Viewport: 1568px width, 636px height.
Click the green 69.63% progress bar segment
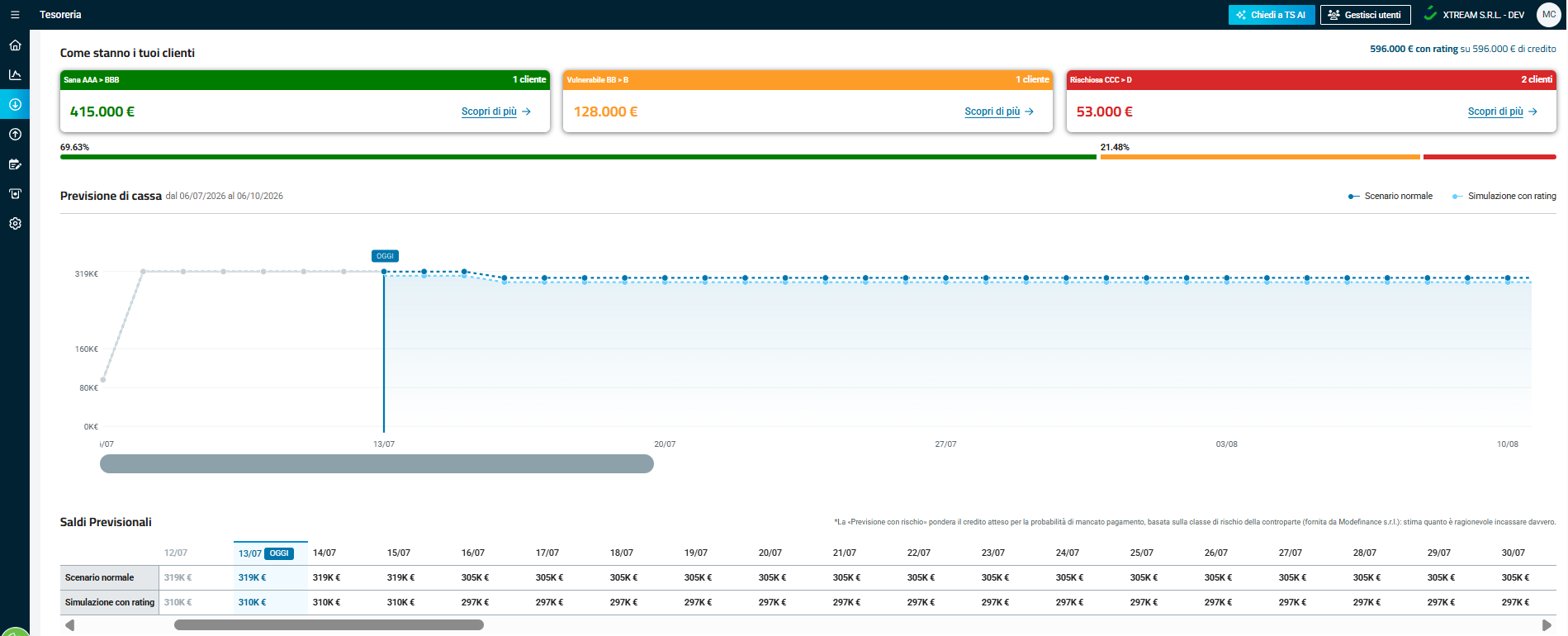pyautogui.click(x=578, y=157)
